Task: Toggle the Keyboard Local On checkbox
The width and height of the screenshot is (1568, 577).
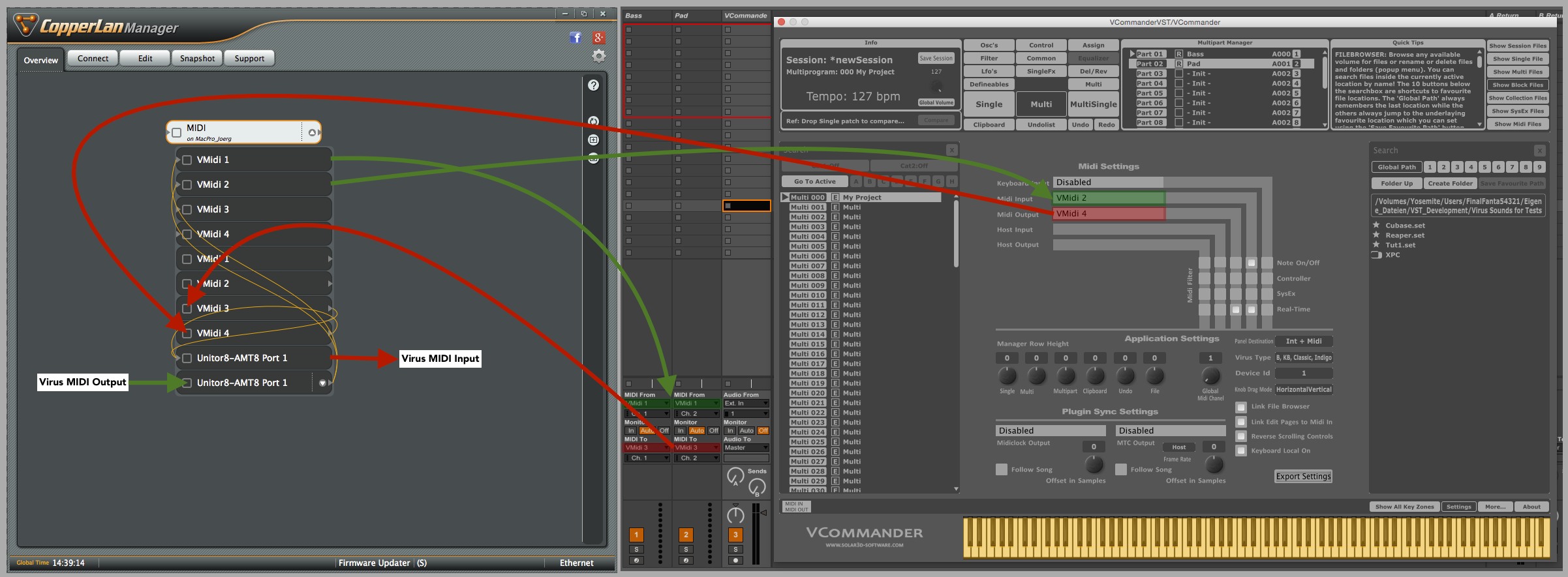Action: [1241, 451]
